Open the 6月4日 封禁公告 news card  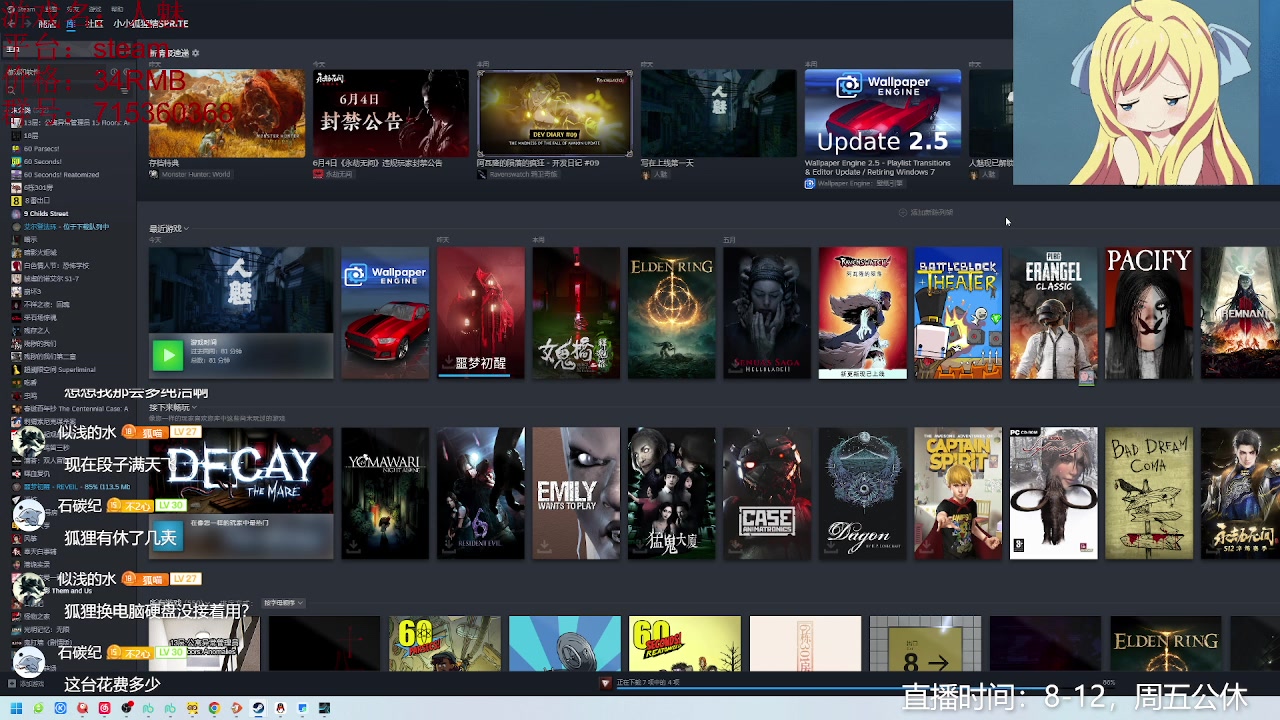(x=391, y=113)
